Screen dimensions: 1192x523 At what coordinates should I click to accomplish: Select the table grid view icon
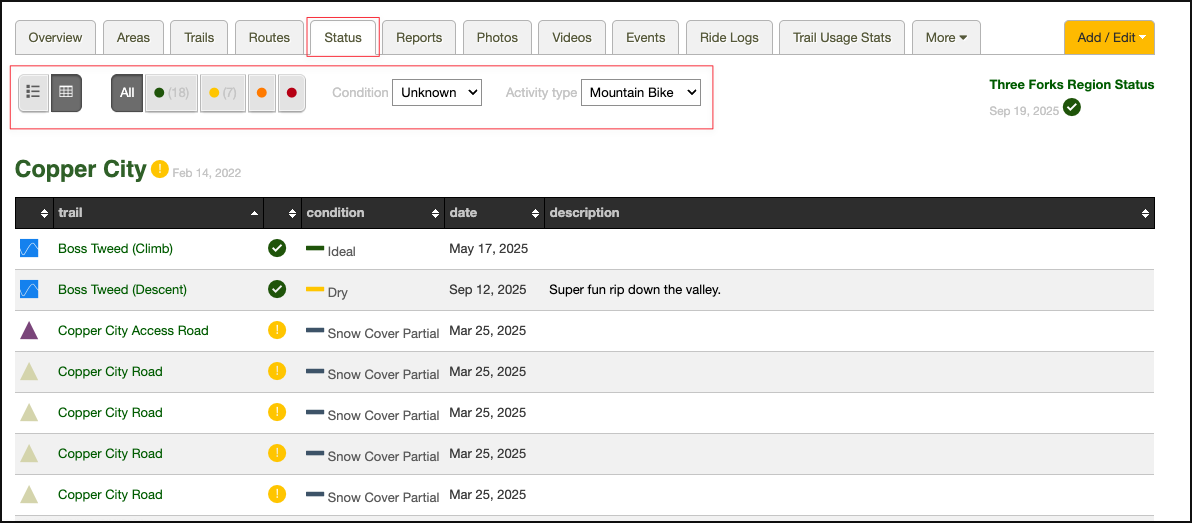[66, 92]
